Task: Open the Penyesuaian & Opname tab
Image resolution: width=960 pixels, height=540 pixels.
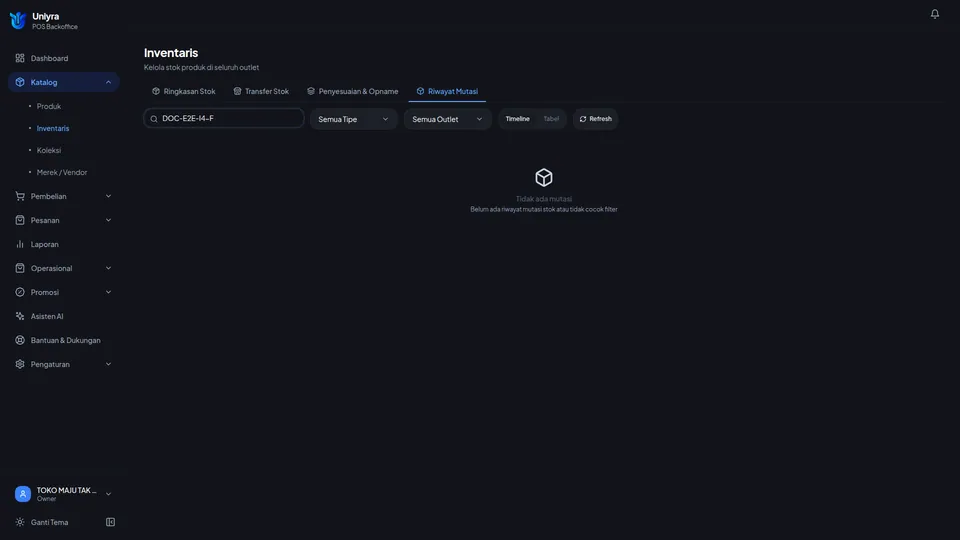Action: pyautogui.click(x=353, y=91)
